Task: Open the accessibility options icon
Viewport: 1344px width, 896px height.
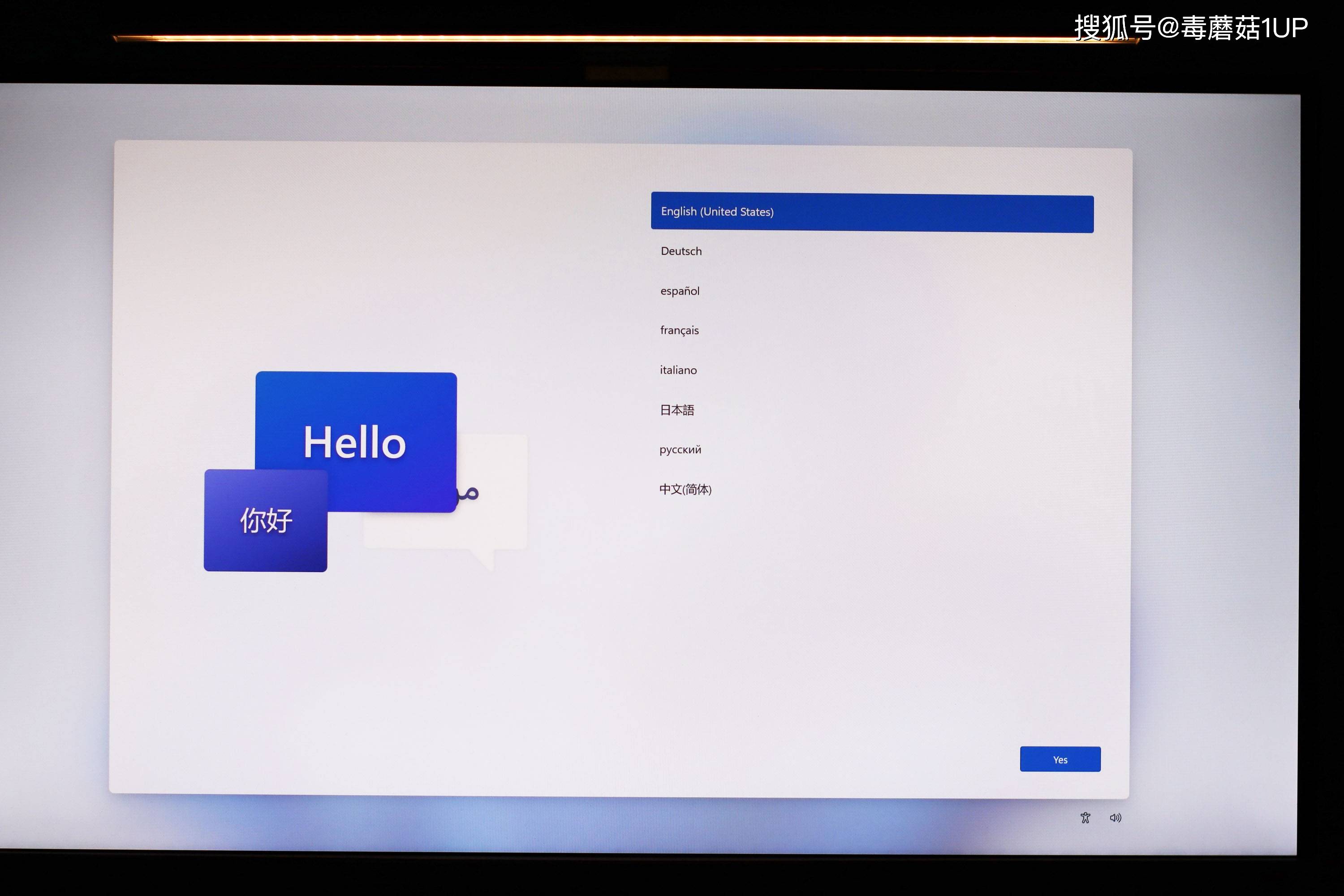Action: 1085,818
